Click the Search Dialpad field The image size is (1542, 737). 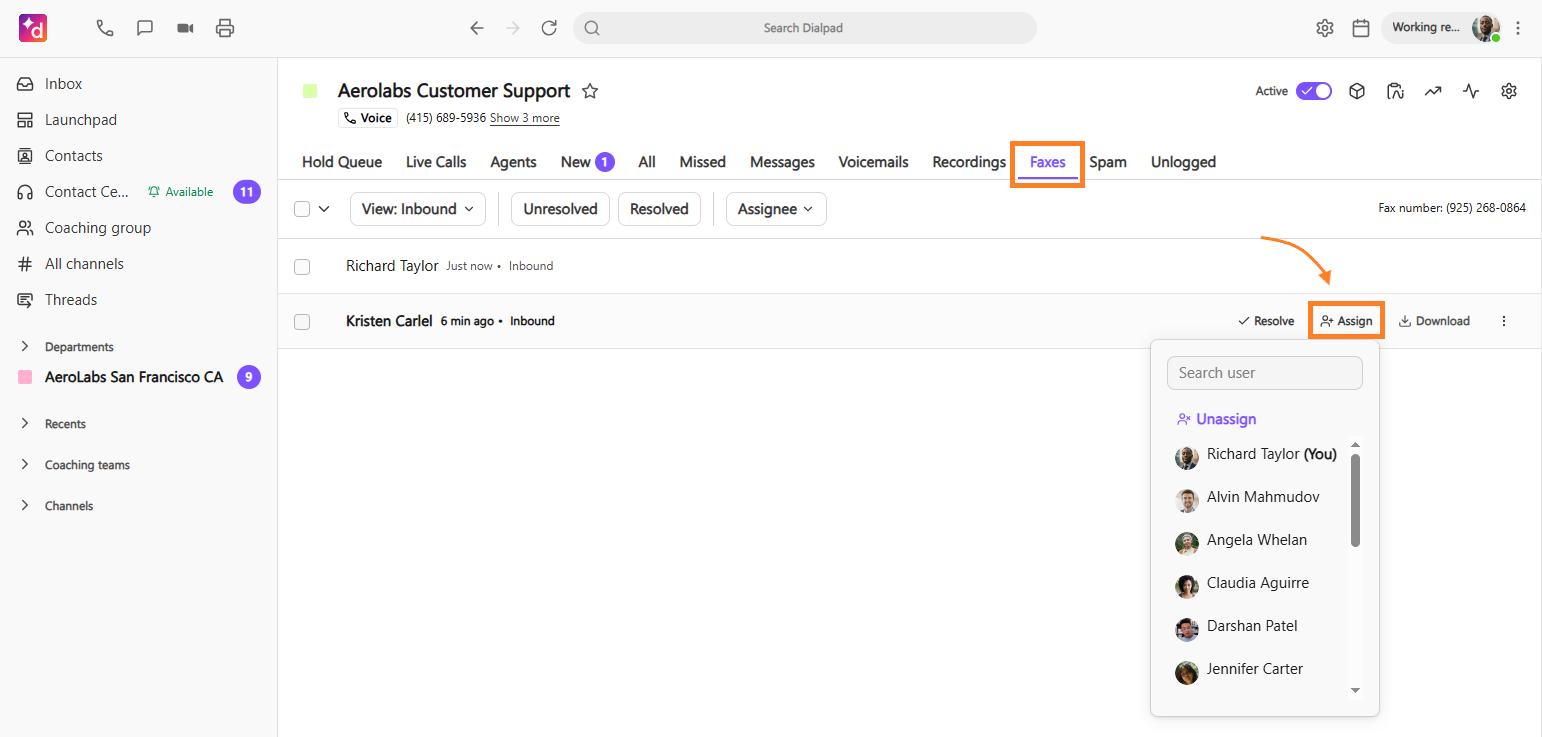[x=805, y=28]
